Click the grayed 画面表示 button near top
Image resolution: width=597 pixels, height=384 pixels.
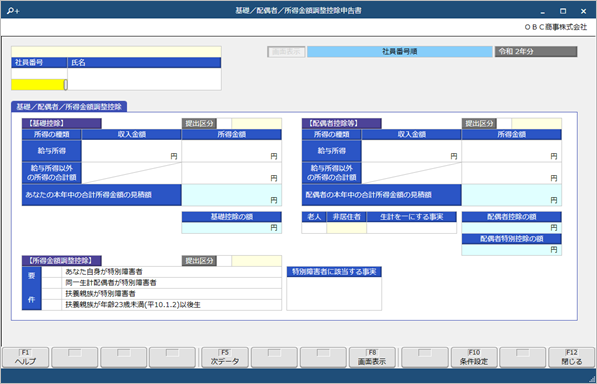[286, 52]
